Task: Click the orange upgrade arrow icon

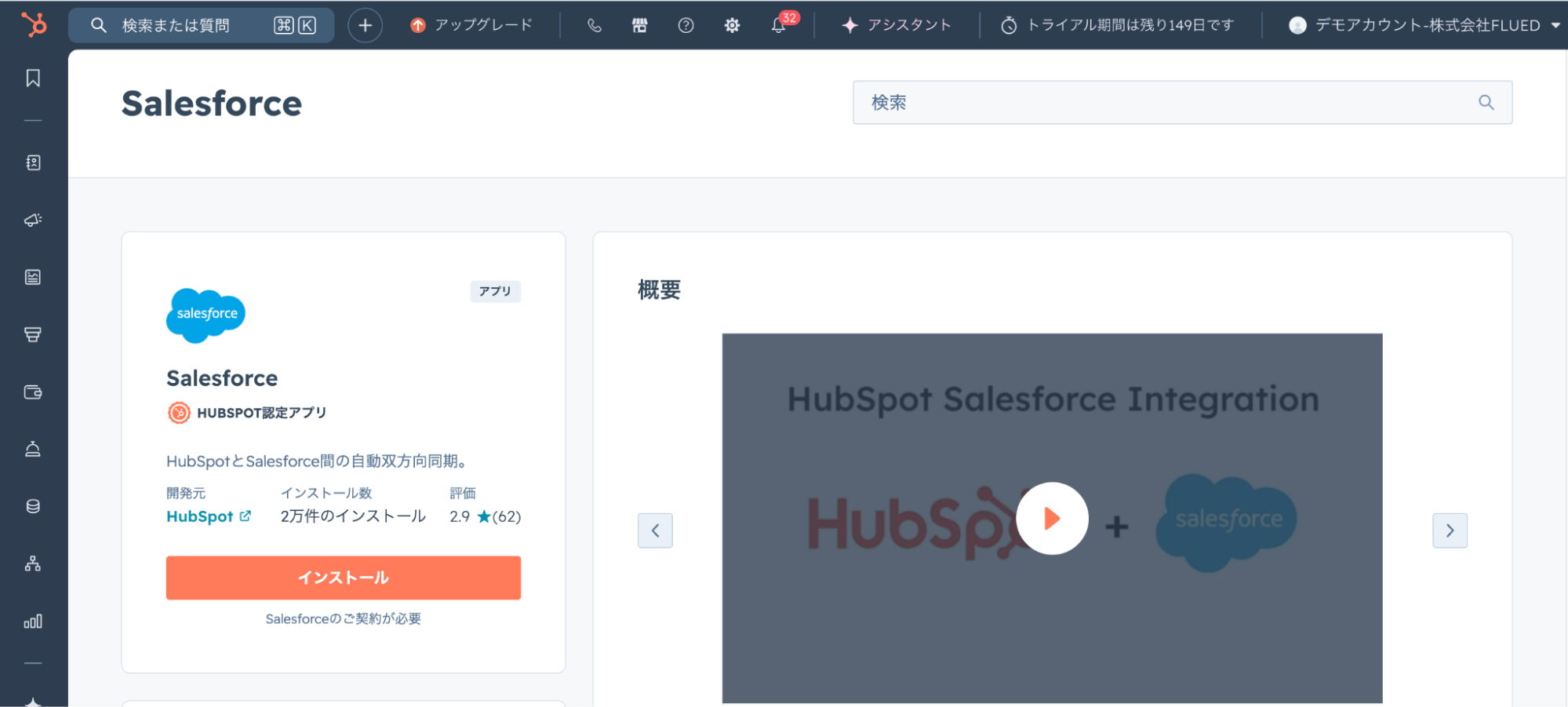Action: 418,25
